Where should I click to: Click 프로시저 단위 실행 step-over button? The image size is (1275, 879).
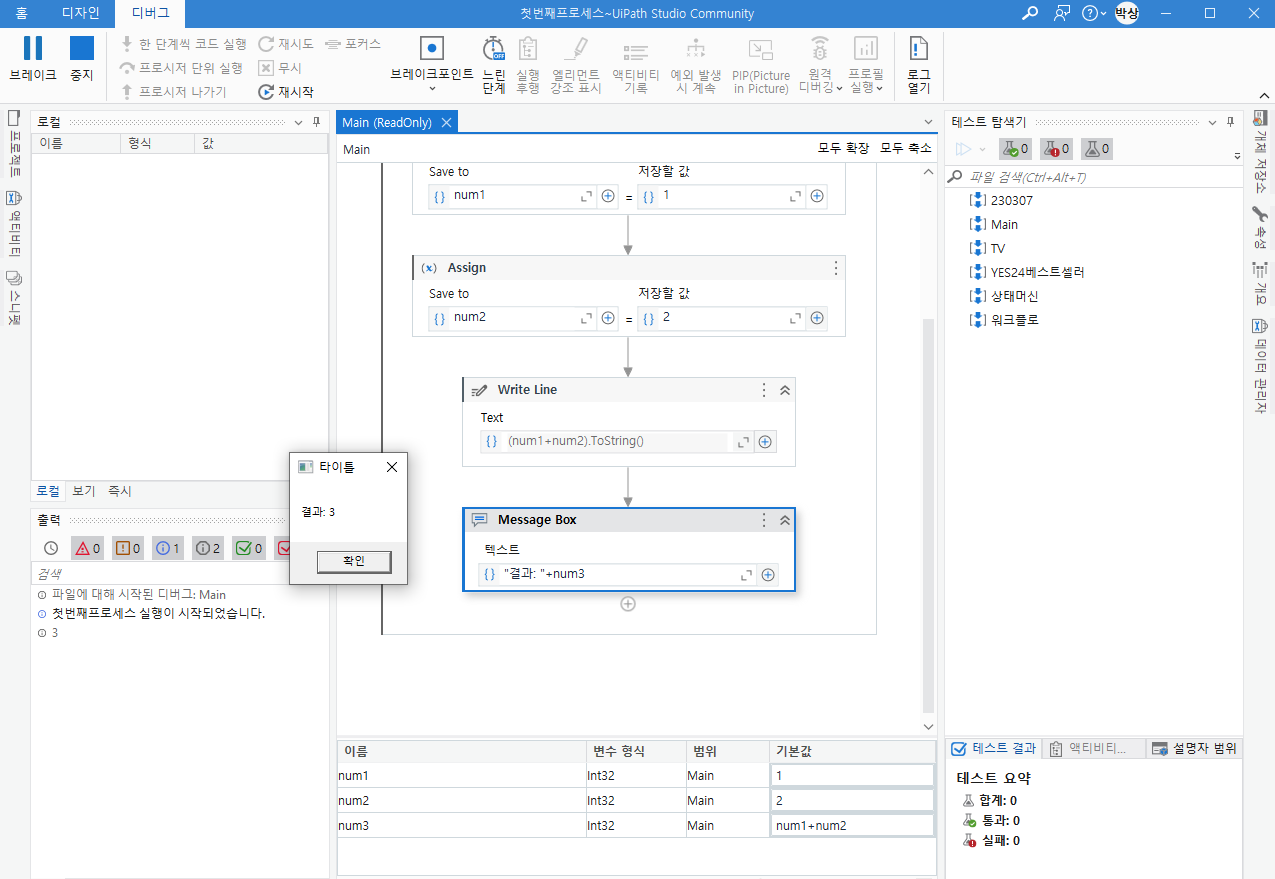point(182,68)
